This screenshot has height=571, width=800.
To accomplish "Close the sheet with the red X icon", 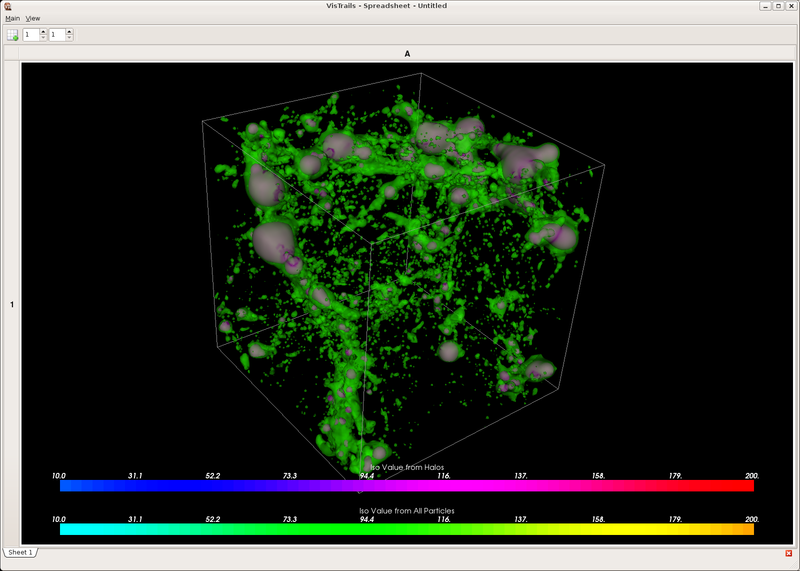I will pos(789,553).
